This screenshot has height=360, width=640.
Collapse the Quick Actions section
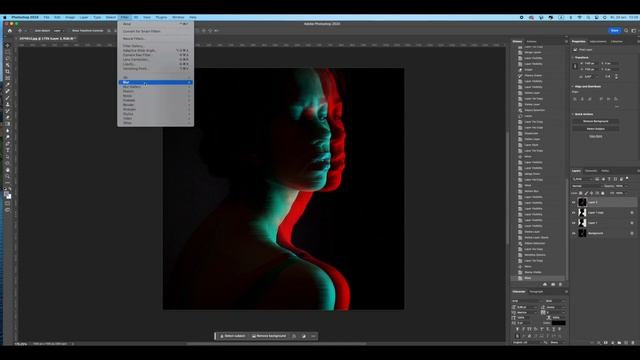point(573,114)
